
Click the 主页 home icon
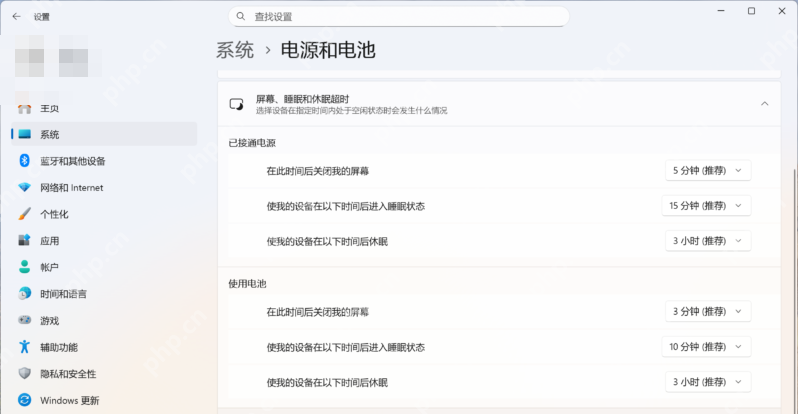24,108
